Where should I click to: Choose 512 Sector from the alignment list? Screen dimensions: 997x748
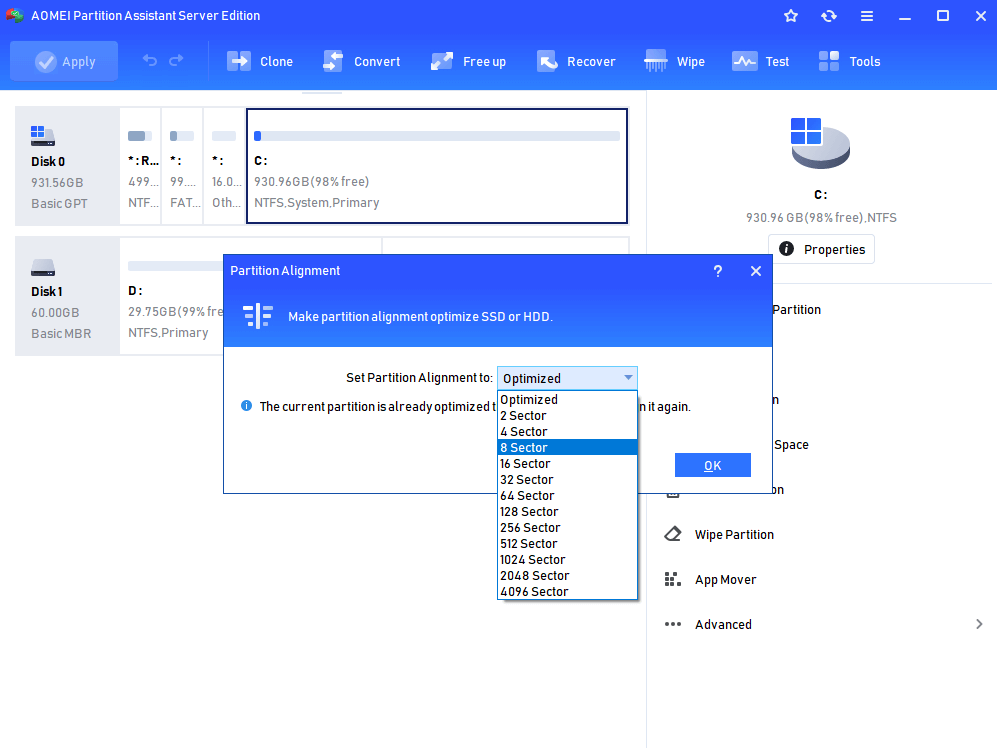pos(567,544)
